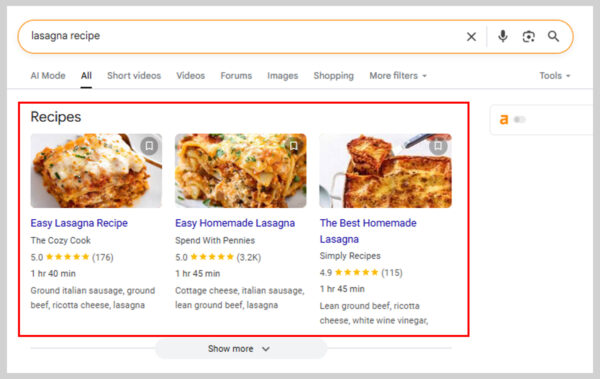Submit search using the magnifying glass icon
Image resolution: width=600 pixels, height=379 pixels.
(553, 36)
